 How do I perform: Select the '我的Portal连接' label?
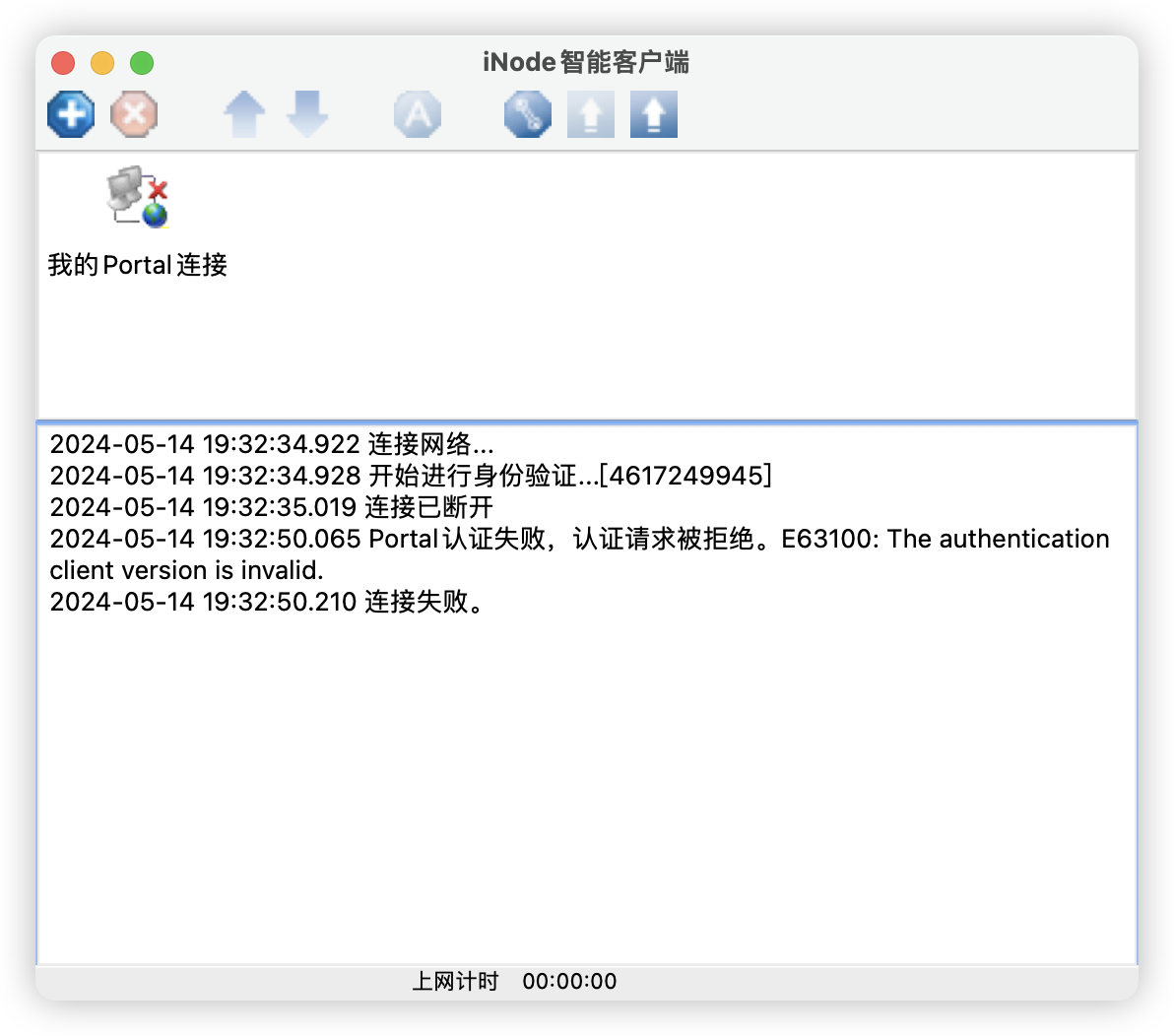coord(138,265)
